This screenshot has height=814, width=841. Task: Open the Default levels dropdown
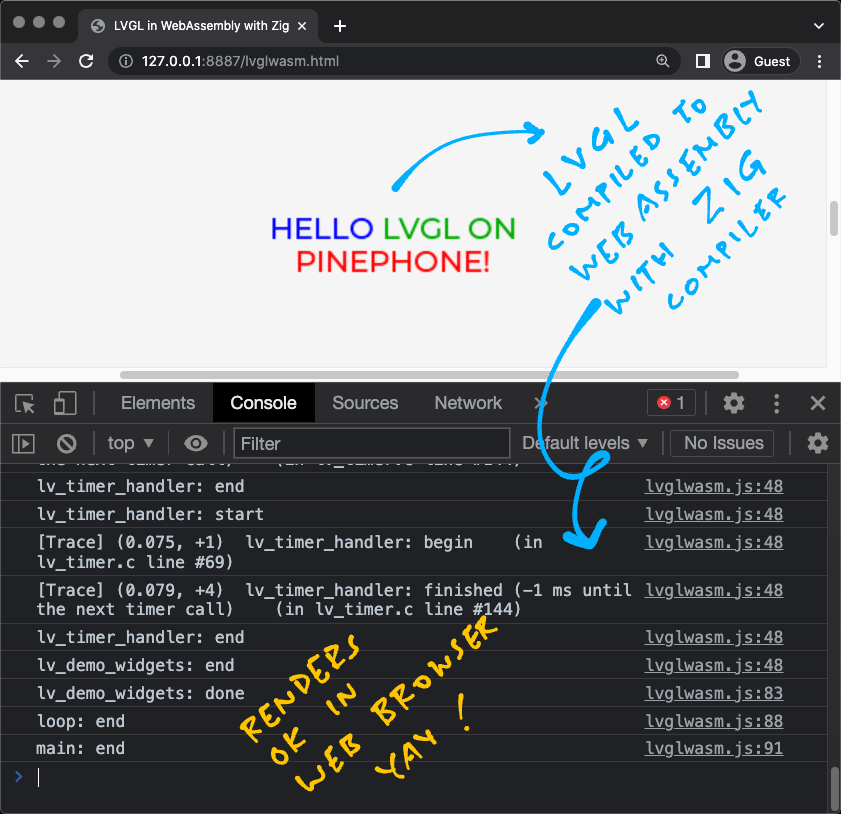(x=585, y=443)
